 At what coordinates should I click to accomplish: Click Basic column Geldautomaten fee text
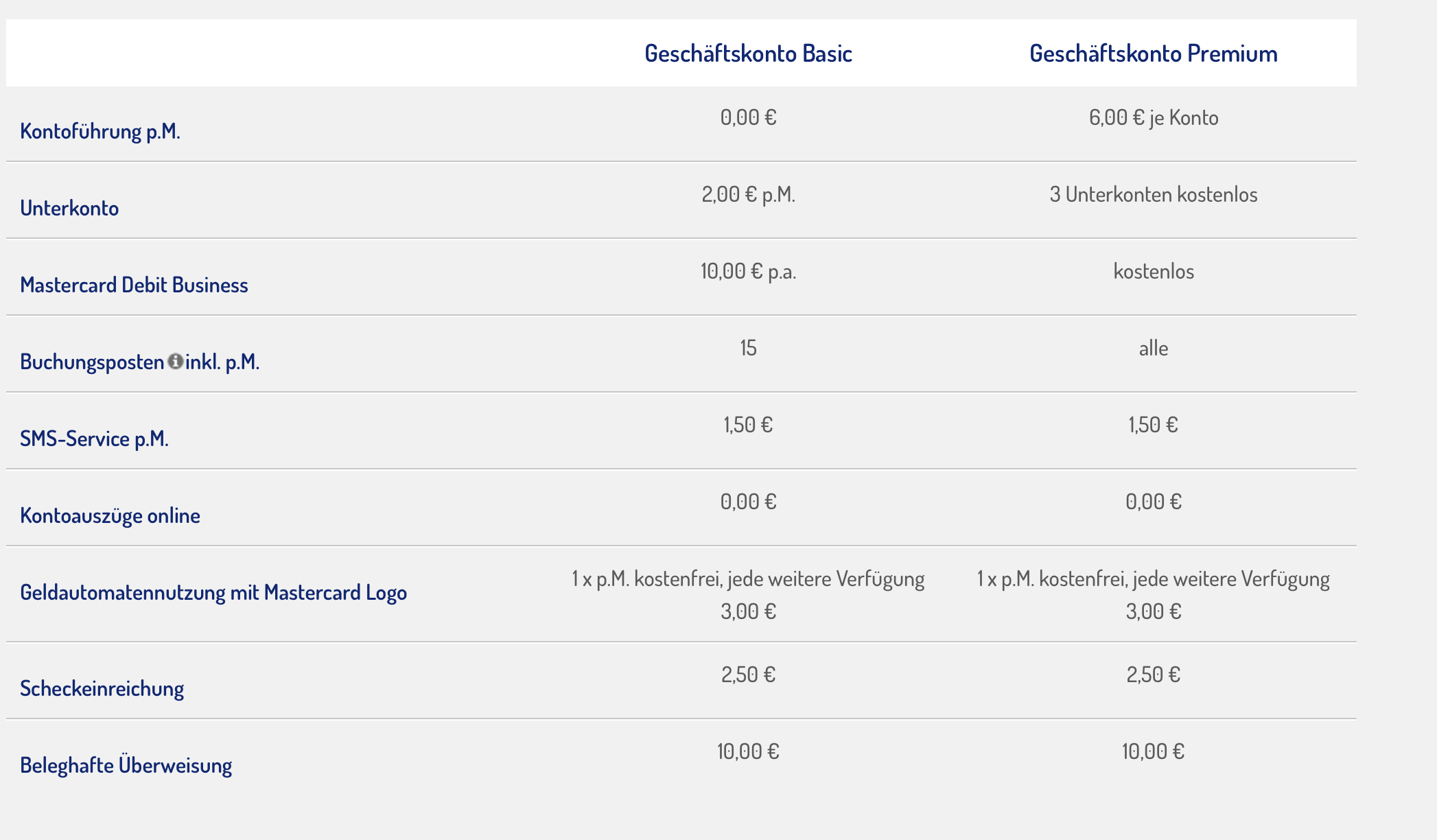coord(748,594)
